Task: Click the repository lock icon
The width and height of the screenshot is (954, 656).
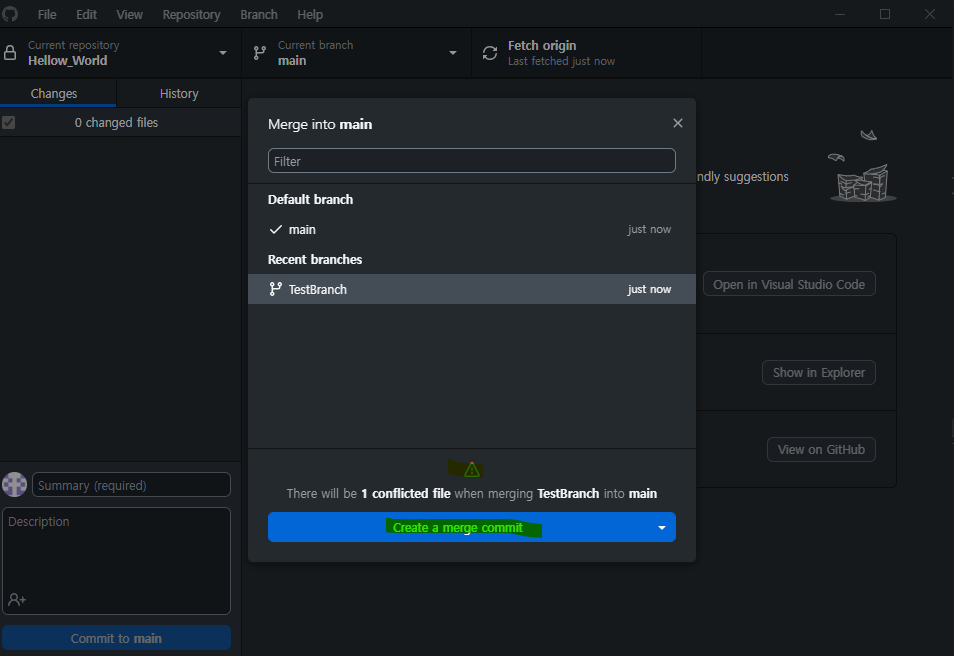Action: 10,53
